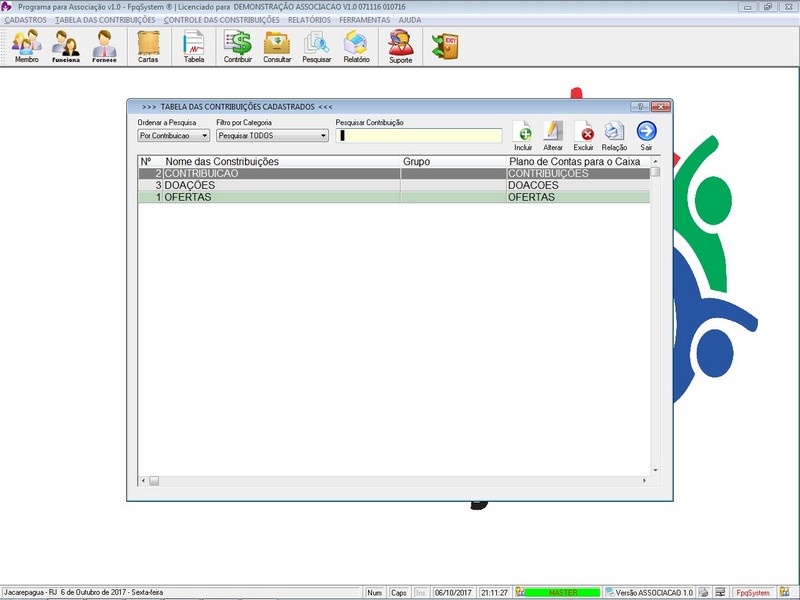Select the OFERTAS row name
800x600 pixels.
pyautogui.click(x=188, y=197)
